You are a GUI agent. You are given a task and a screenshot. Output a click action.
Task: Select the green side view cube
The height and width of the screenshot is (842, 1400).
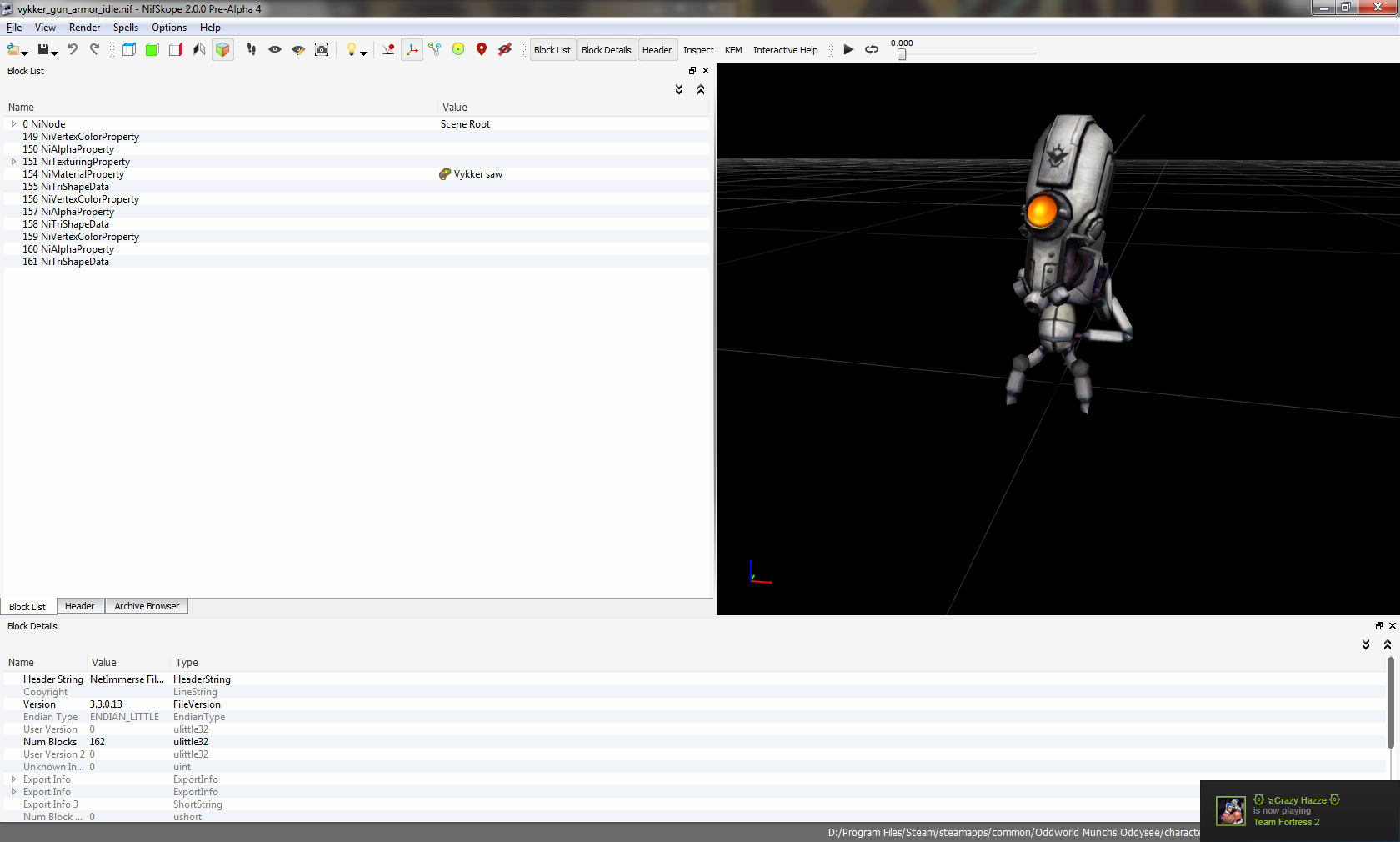(152, 50)
